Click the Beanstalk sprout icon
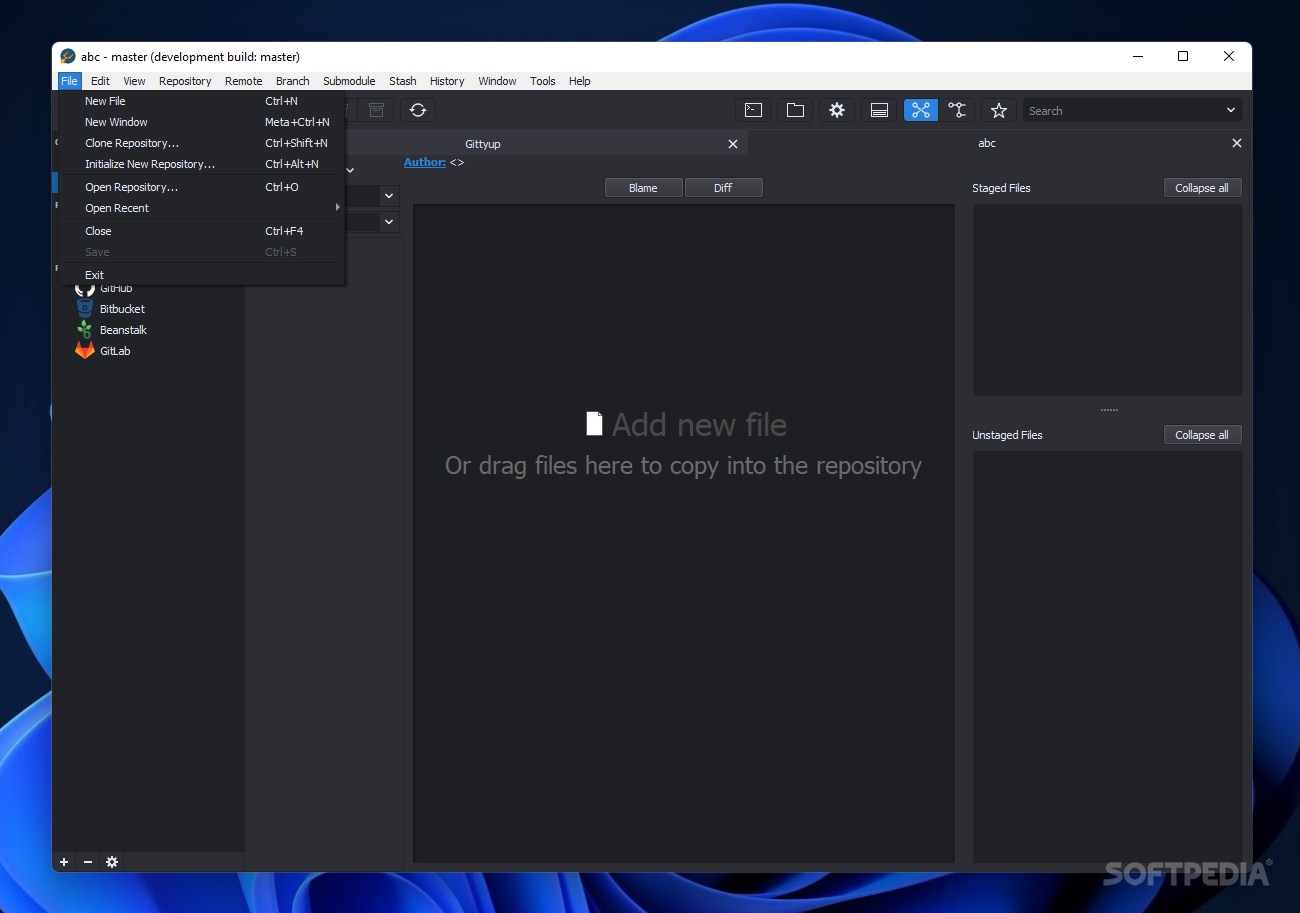 point(85,330)
